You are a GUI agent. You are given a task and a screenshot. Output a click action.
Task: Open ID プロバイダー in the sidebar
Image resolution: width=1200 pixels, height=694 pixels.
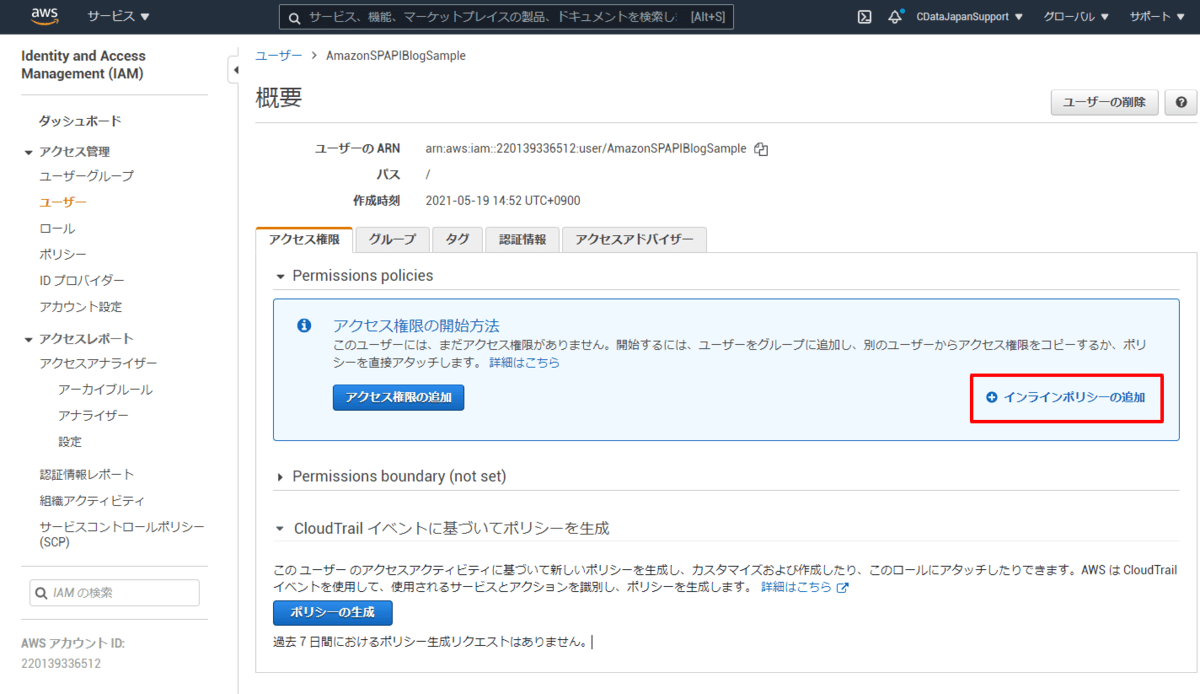(82, 281)
